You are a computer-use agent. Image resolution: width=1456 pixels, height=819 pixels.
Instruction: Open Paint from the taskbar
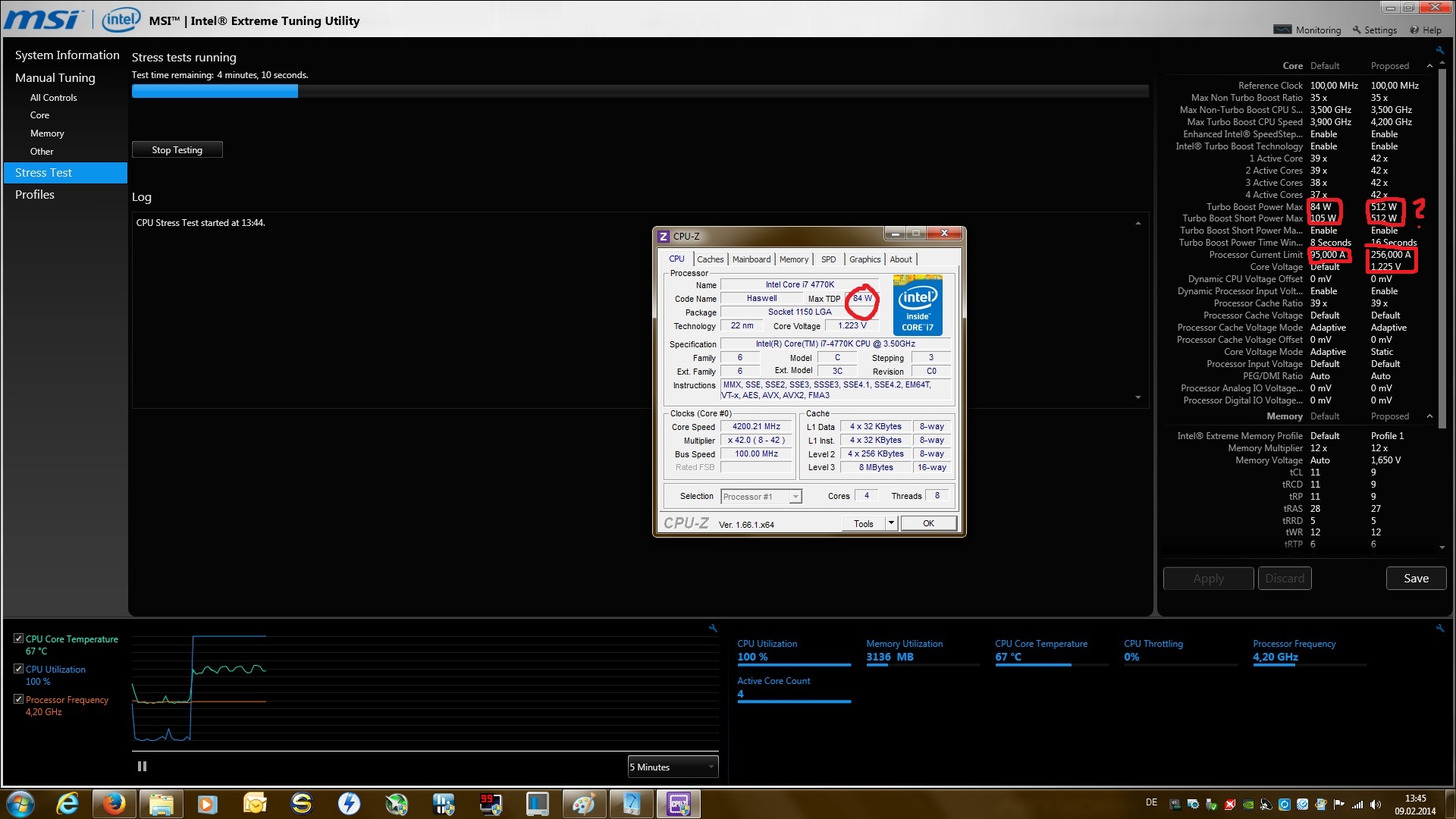pos(583,804)
